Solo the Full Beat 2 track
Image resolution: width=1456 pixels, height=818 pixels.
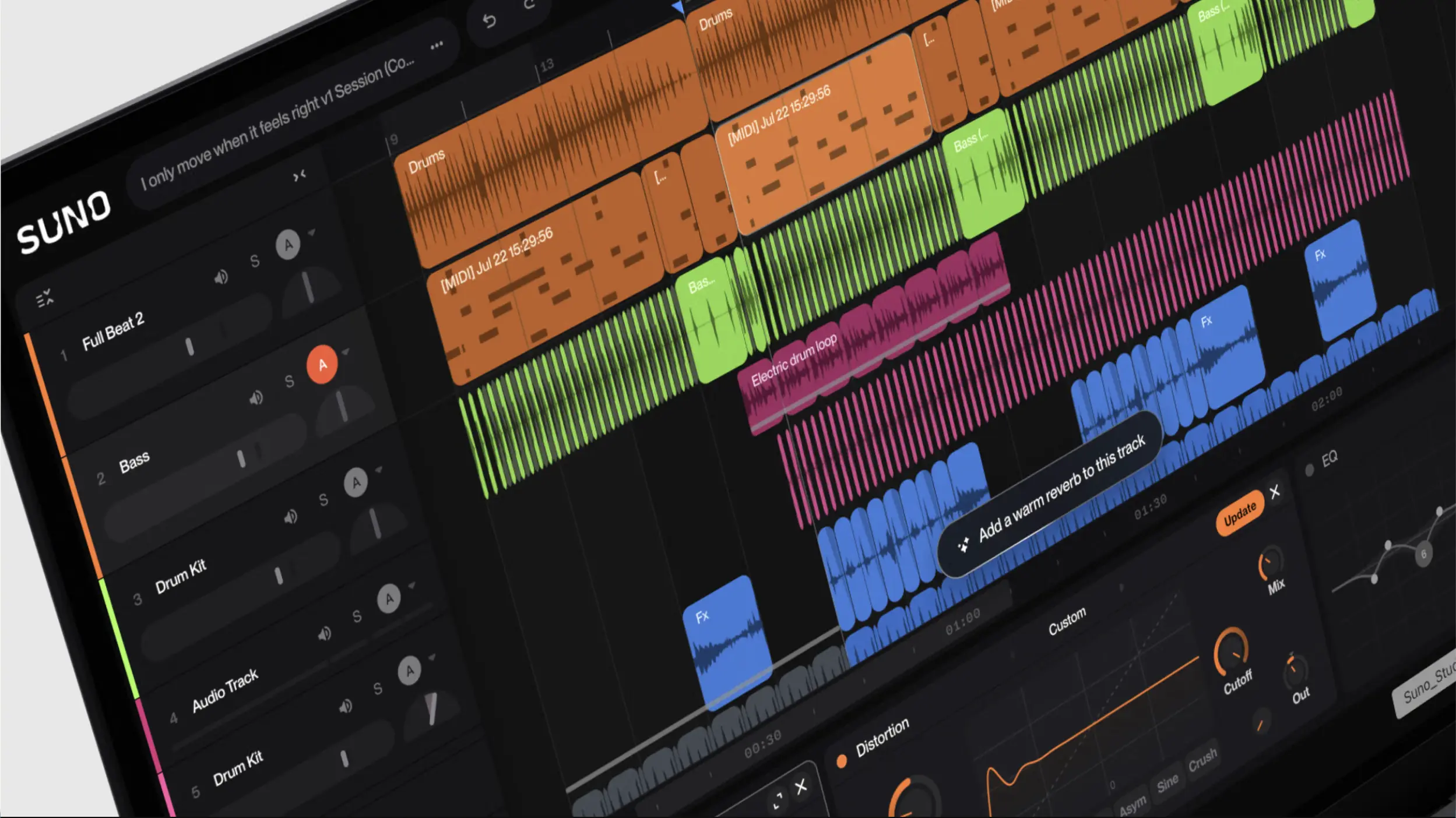pyautogui.click(x=255, y=261)
